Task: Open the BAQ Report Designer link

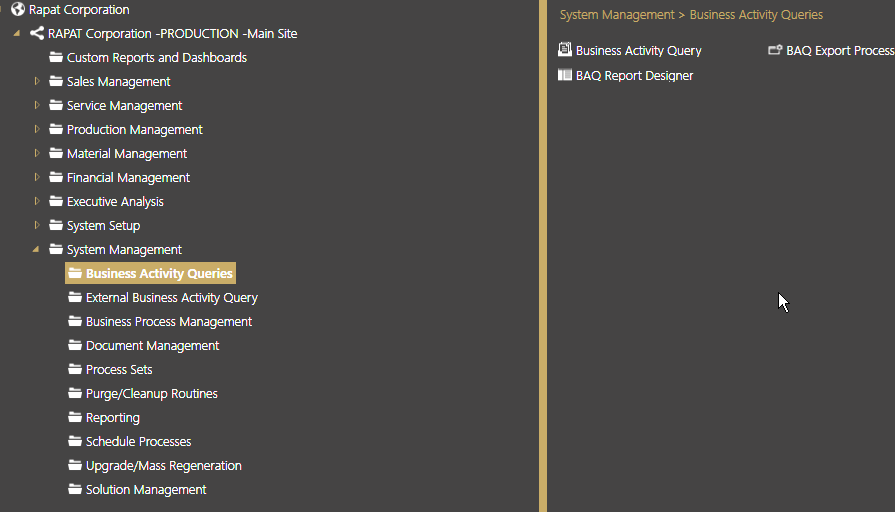Action: coord(634,75)
